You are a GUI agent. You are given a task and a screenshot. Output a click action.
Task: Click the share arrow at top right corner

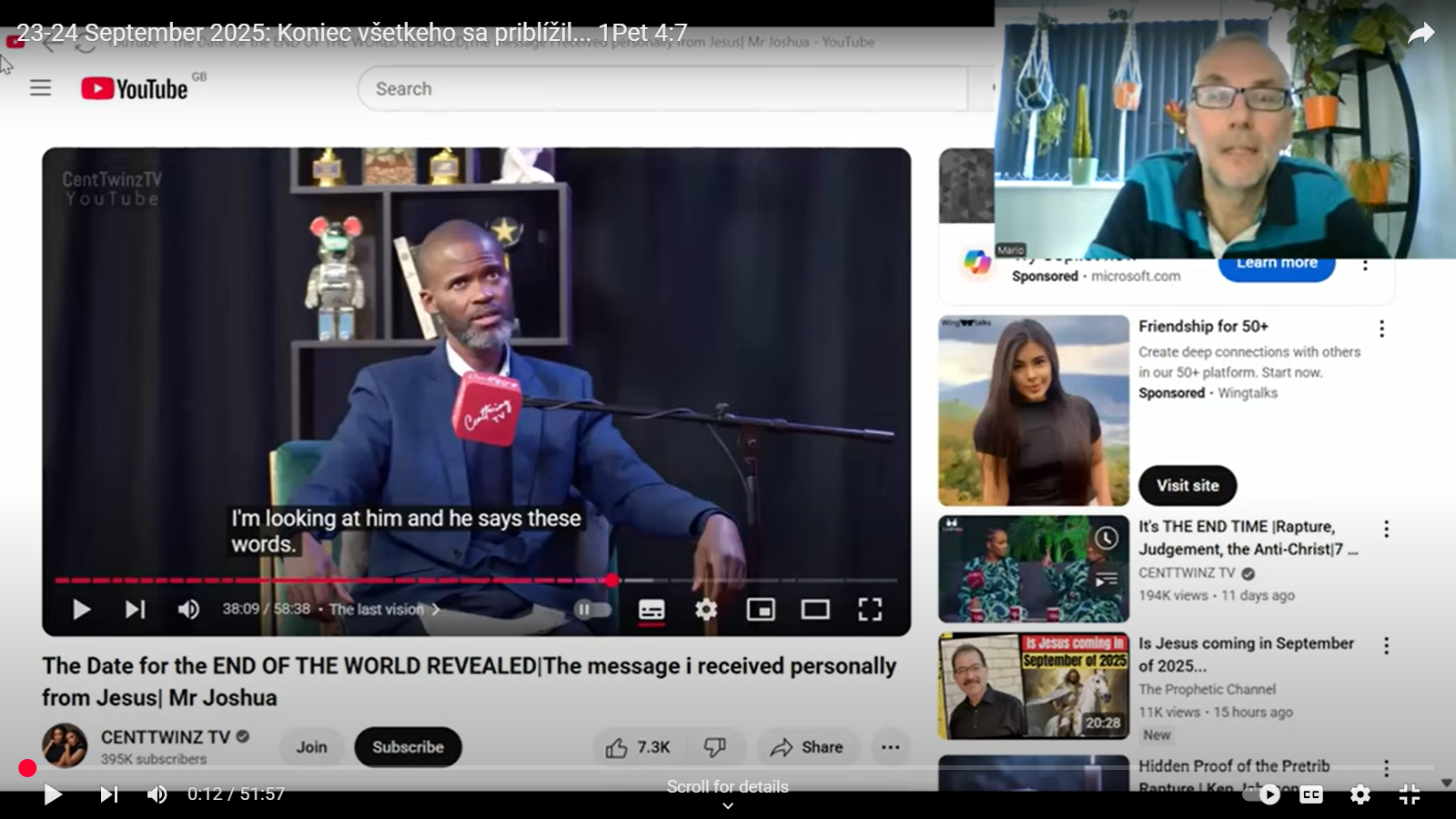pyautogui.click(x=1421, y=34)
